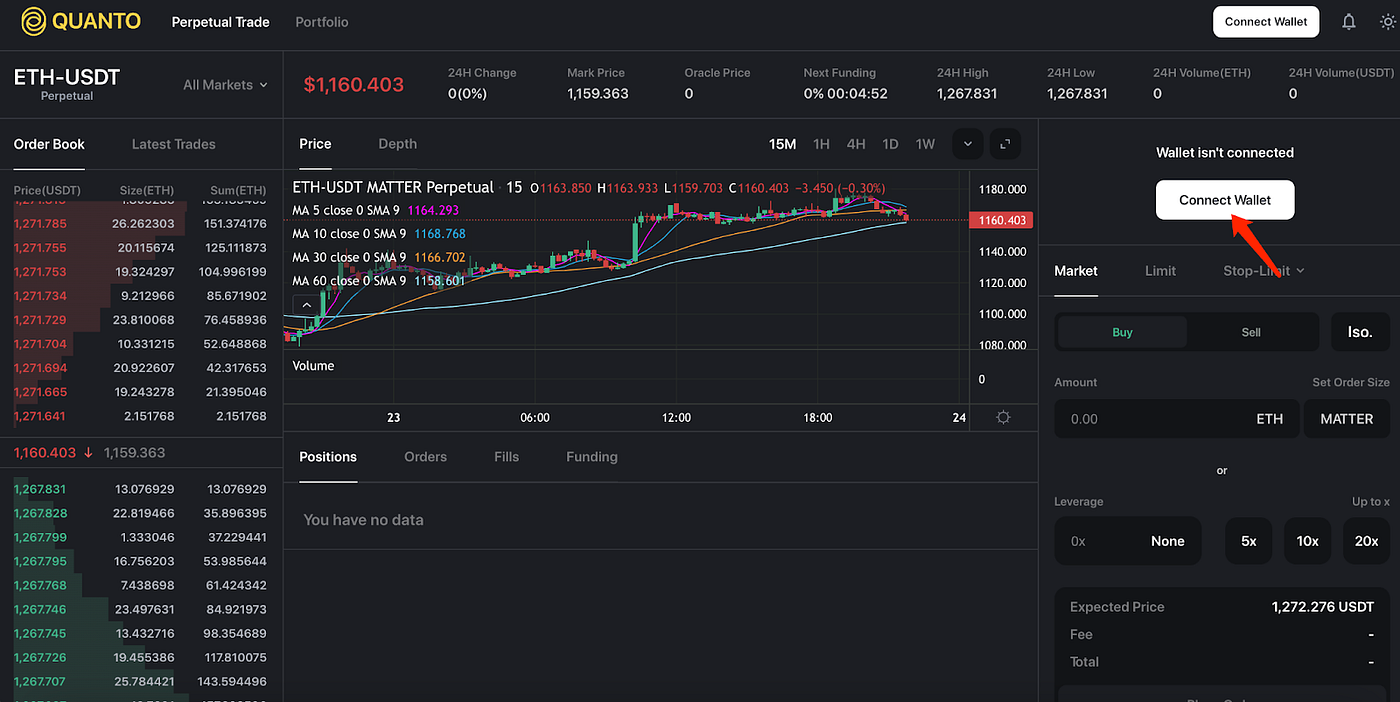Click bid price 1,267.799
This screenshot has width=1400, height=702.
[x=40, y=537]
